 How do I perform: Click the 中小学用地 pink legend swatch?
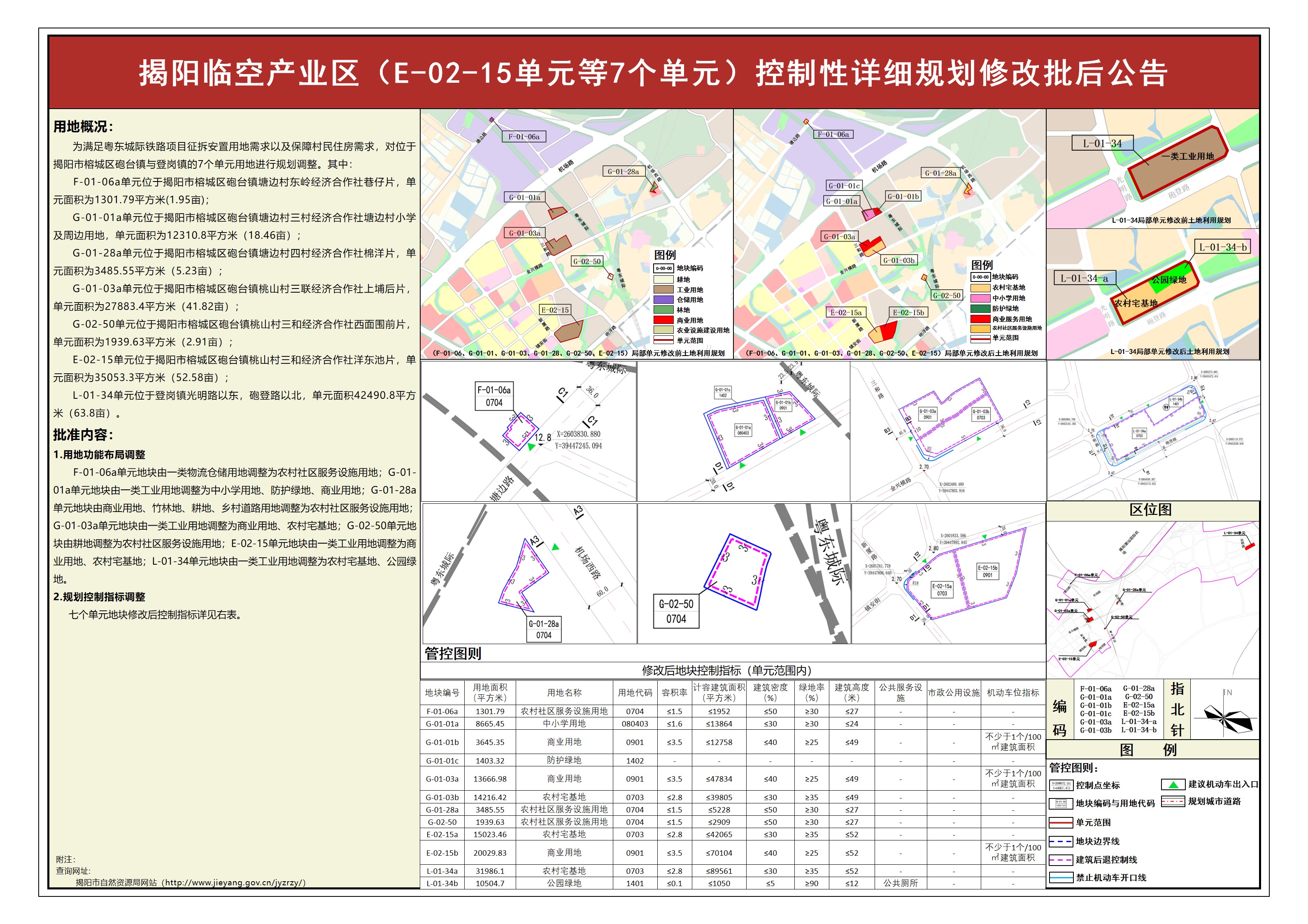pyautogui.click(x=980, y=298)
